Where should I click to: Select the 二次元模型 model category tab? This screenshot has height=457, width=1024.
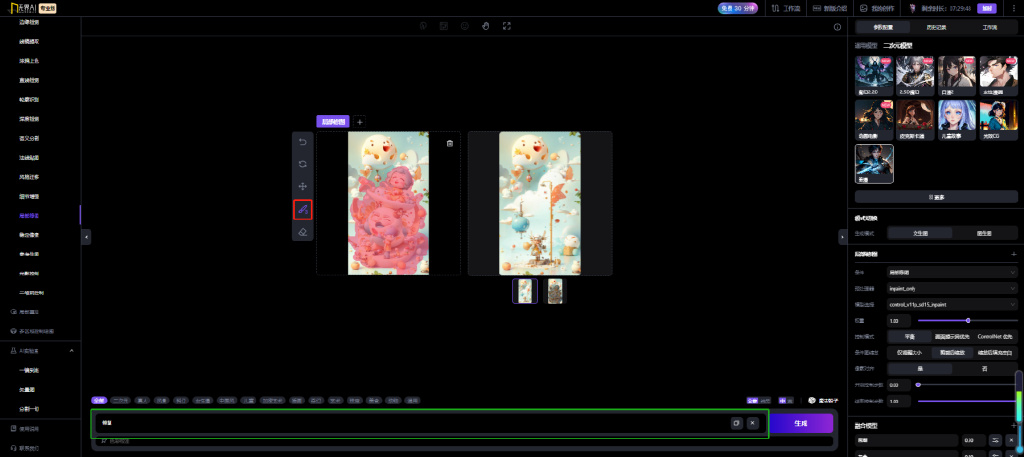[x=897, y=46]
